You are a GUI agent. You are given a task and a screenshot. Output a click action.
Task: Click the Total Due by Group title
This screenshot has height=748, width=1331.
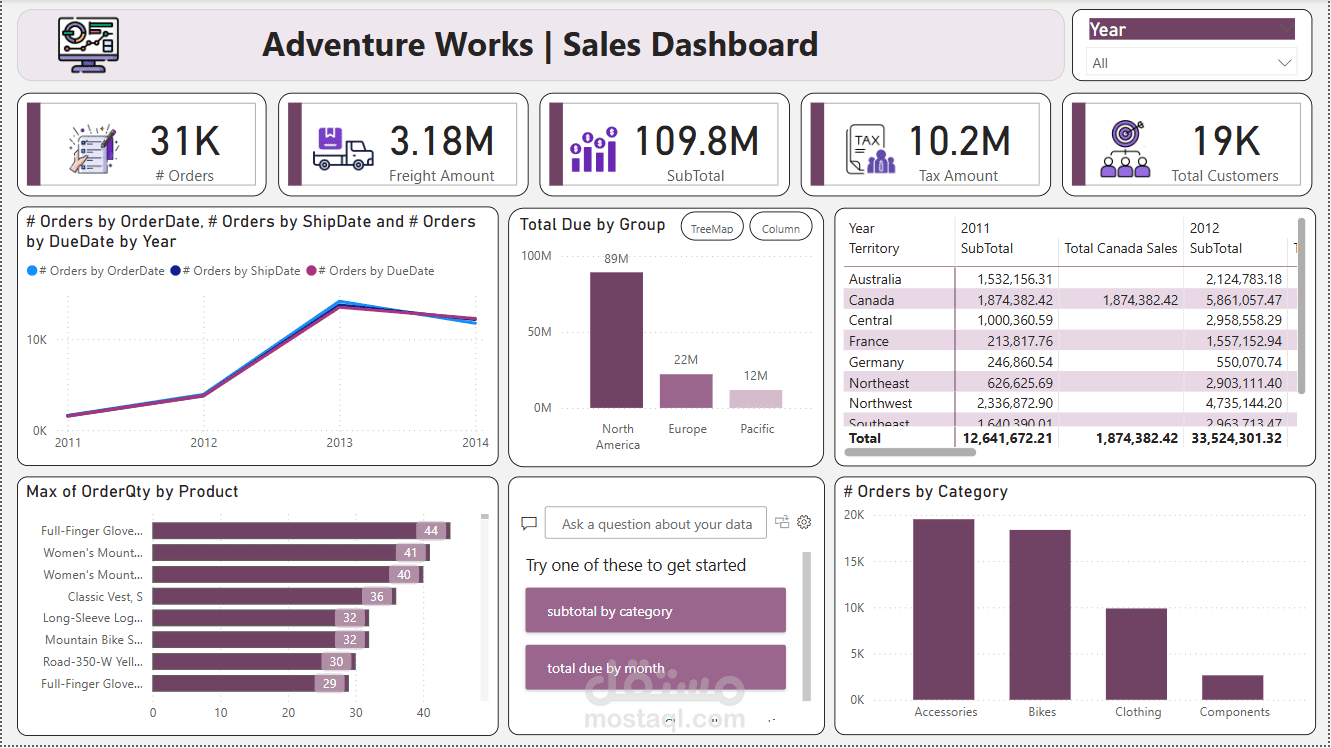coord(592,225)
